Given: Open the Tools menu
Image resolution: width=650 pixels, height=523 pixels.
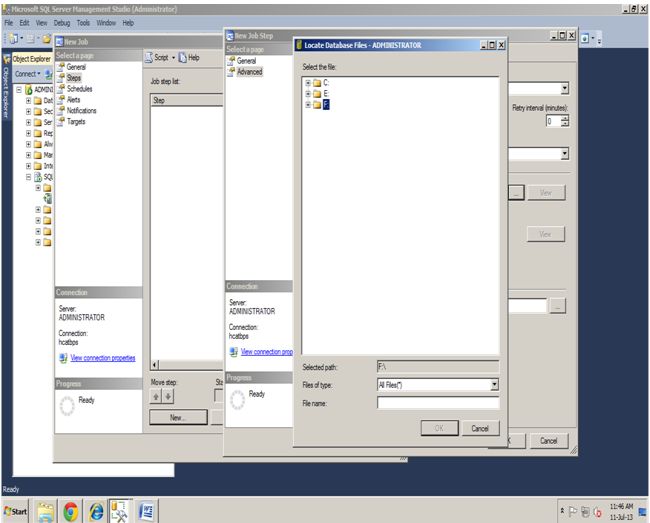Looking at the screenshot, I should click(x=83, y=23).
